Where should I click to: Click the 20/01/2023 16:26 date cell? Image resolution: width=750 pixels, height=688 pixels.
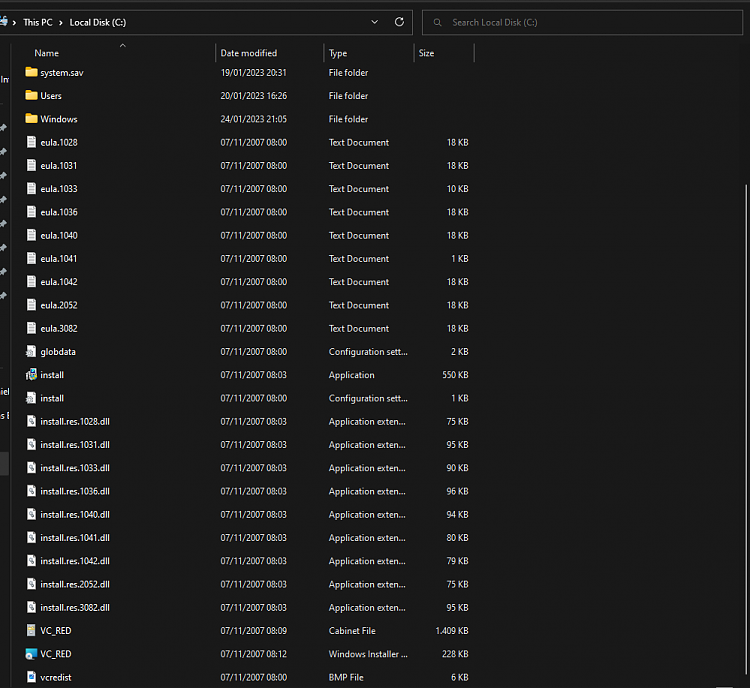point(254,95)
